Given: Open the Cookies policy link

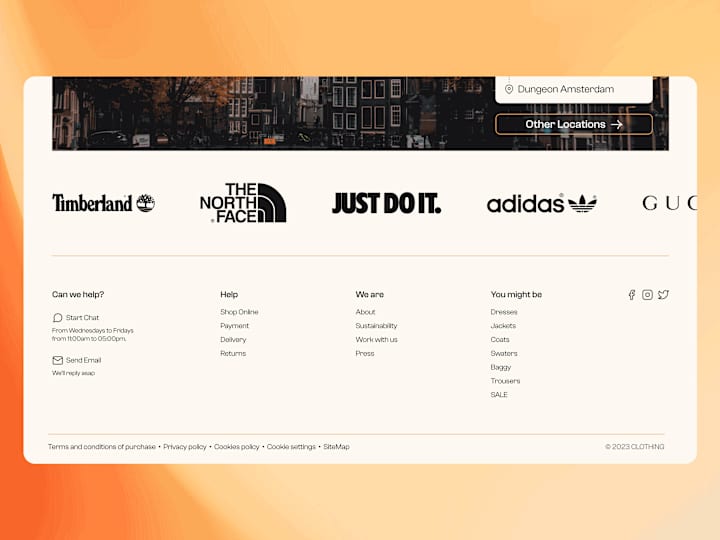Looking at the screenshot, I should 236,446.
